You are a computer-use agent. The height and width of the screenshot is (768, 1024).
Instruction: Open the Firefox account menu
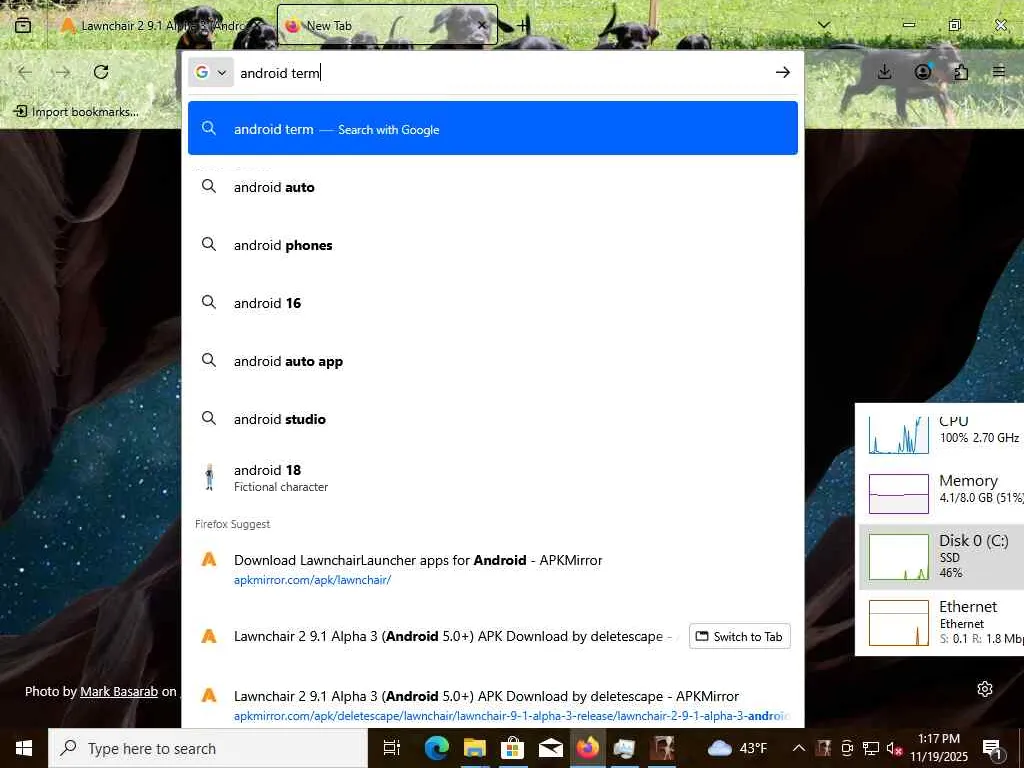point(922,72)
